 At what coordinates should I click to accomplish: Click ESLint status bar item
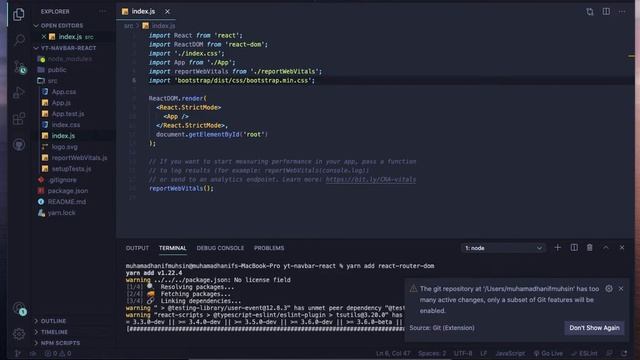tap(584, 353)
